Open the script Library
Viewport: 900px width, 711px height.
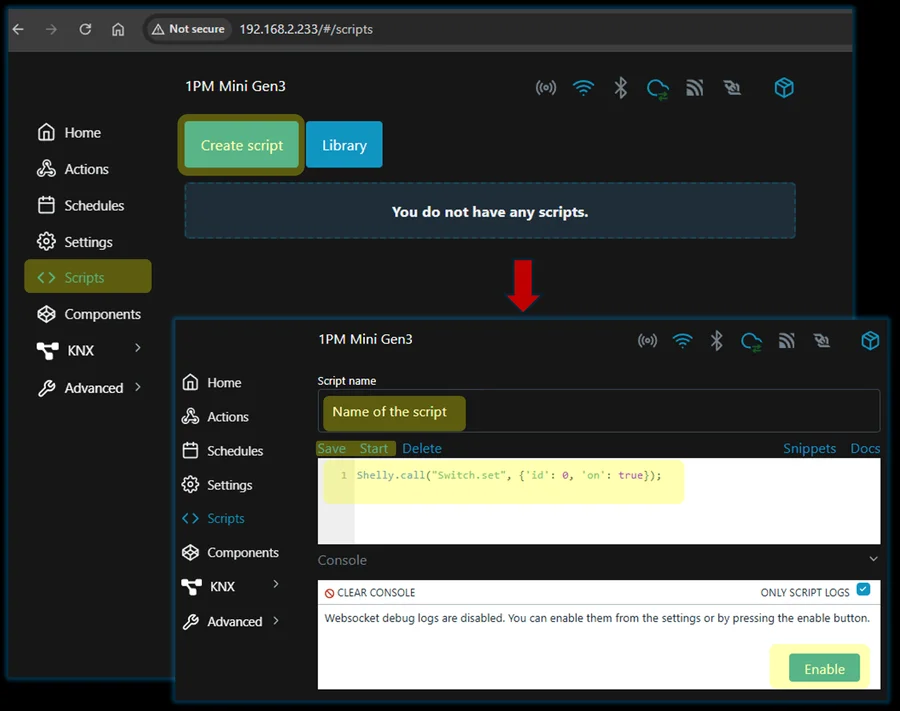[344, 145]
